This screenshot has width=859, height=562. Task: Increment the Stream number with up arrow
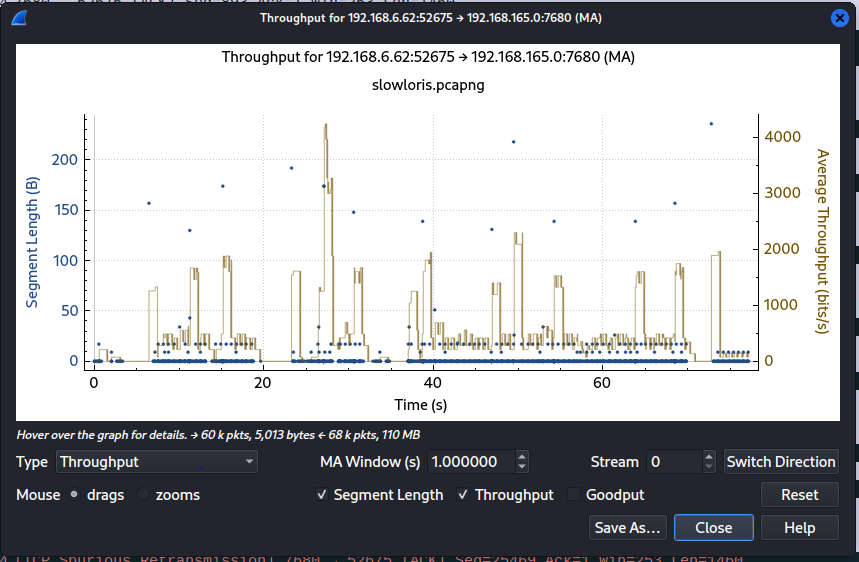click(709, 456)
